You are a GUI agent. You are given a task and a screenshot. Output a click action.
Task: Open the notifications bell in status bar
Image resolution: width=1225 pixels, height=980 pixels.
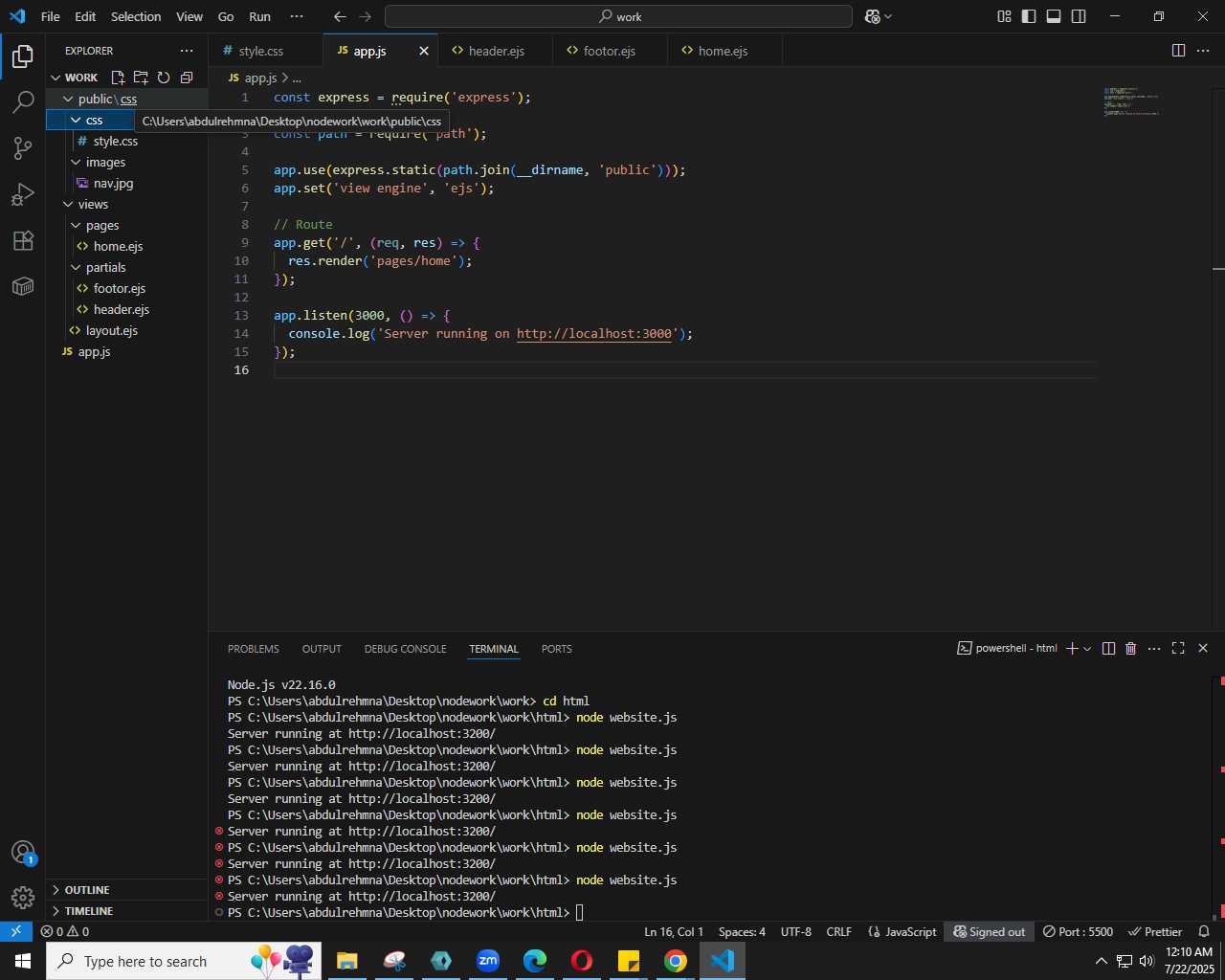[x=1204, y=931]
